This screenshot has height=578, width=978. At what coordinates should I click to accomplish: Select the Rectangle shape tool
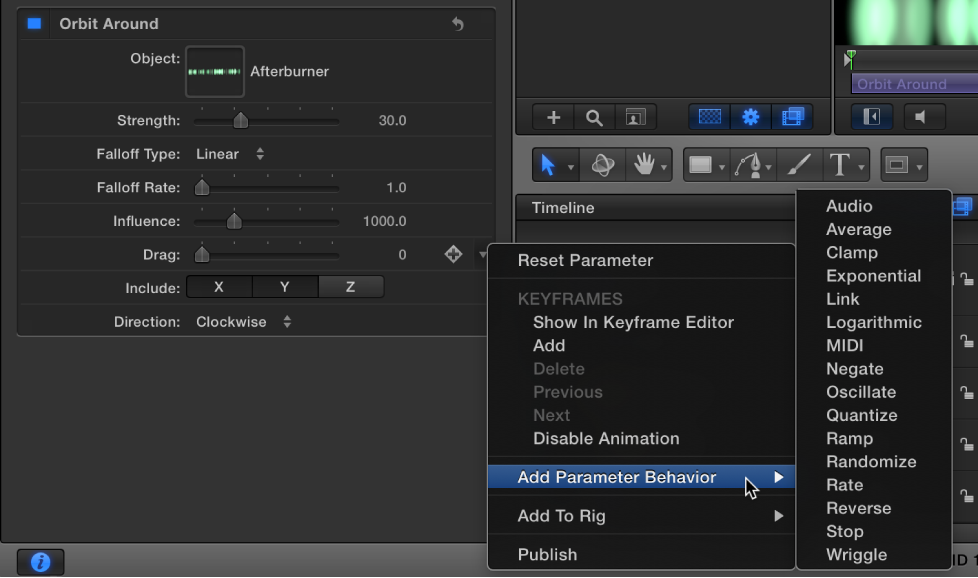click(x=701, y=164)
